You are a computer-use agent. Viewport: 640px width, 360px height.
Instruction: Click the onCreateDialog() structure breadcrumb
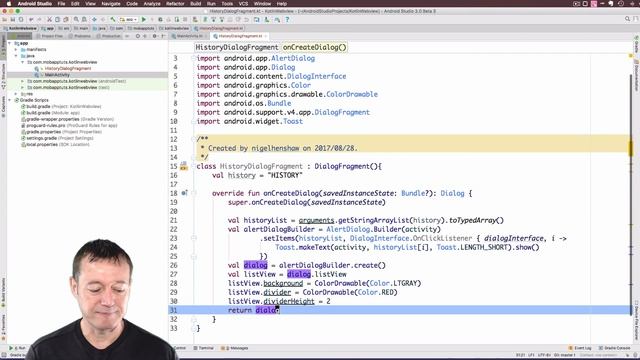click(315, 47)
